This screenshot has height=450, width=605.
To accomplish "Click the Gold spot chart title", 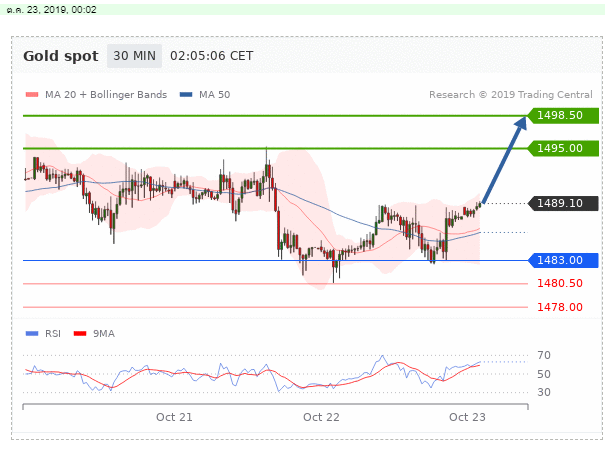I will coord(61,56).
